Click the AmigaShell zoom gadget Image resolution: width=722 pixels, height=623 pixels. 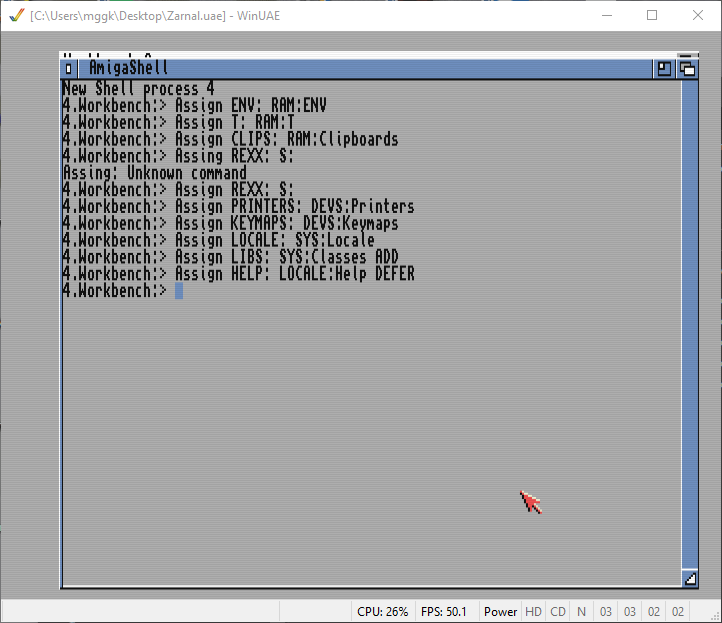[664, 69]
